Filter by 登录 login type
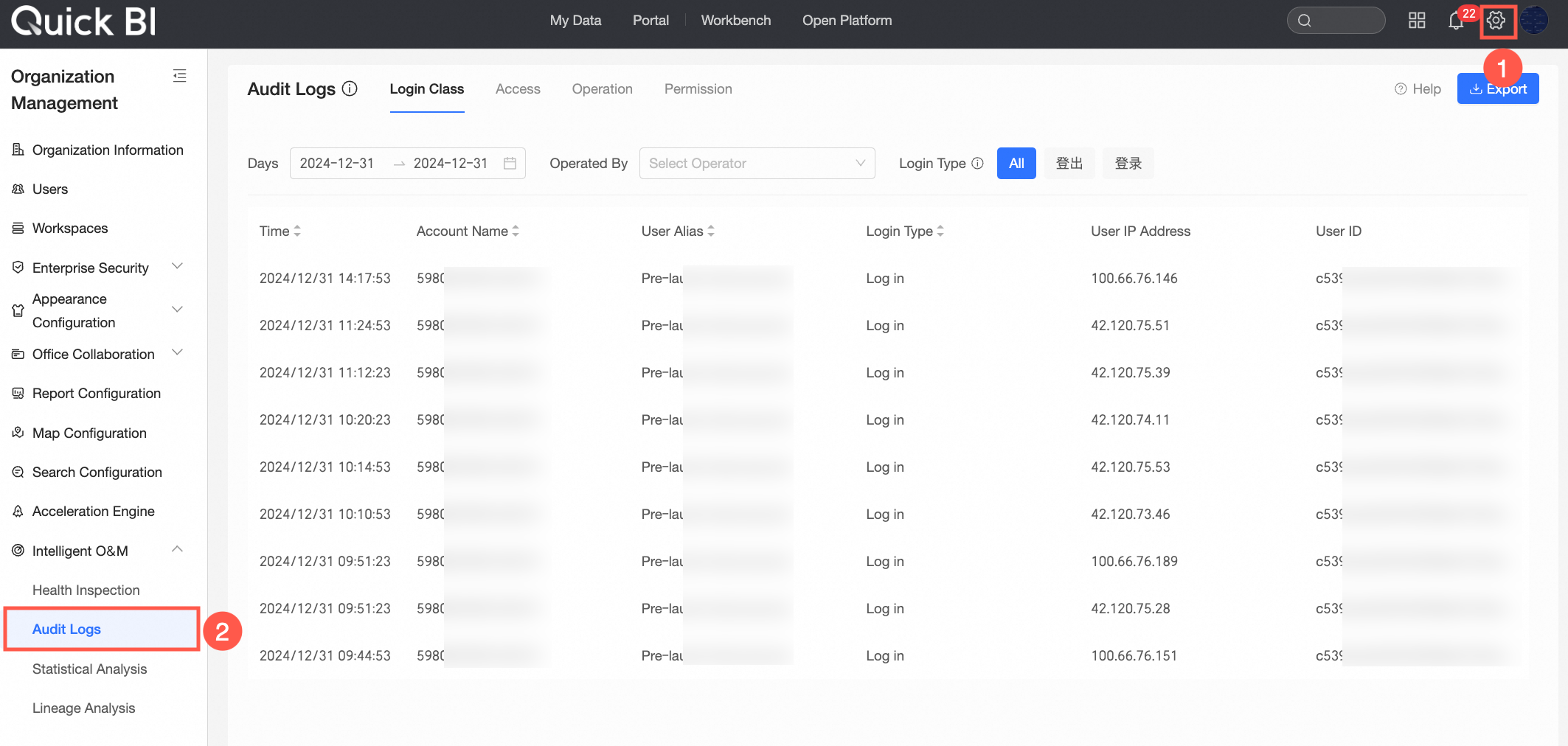The height and width of the screenshot is (746, 1568). point(1128,163)
